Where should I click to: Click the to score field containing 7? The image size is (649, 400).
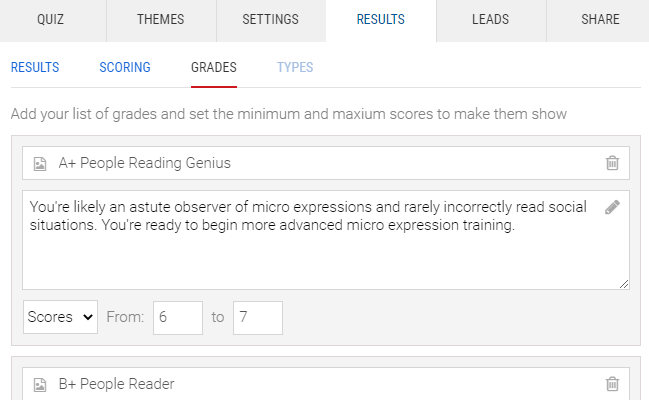click(x=258, y=318)
